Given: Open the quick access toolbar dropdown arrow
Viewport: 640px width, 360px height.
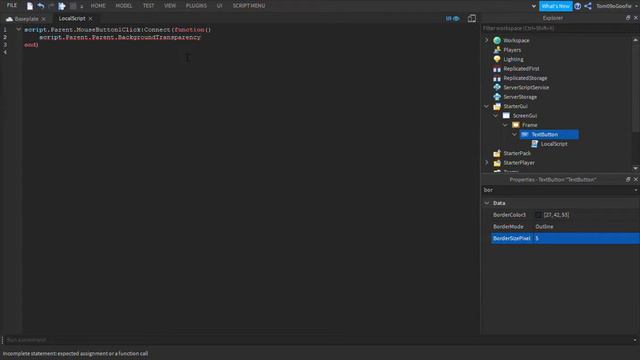Looking at the screenshot, I should 82,7.
